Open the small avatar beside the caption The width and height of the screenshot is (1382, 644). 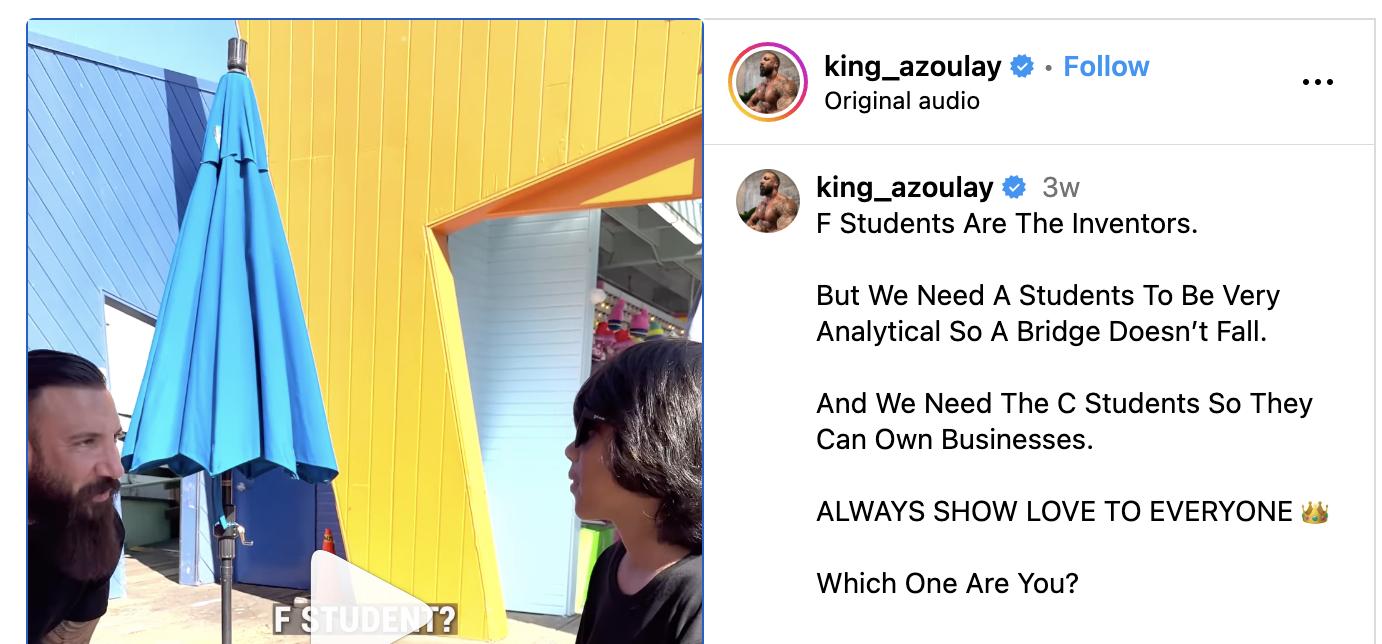767,201
